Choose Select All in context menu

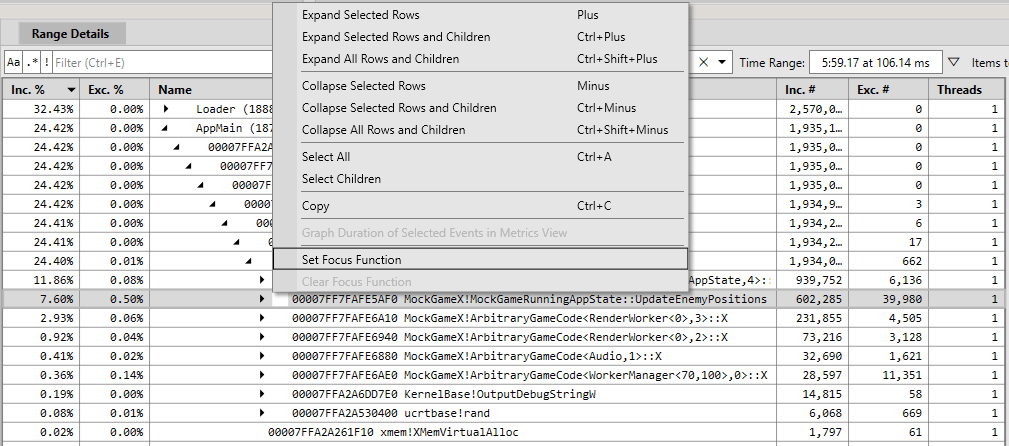(481, 156)
